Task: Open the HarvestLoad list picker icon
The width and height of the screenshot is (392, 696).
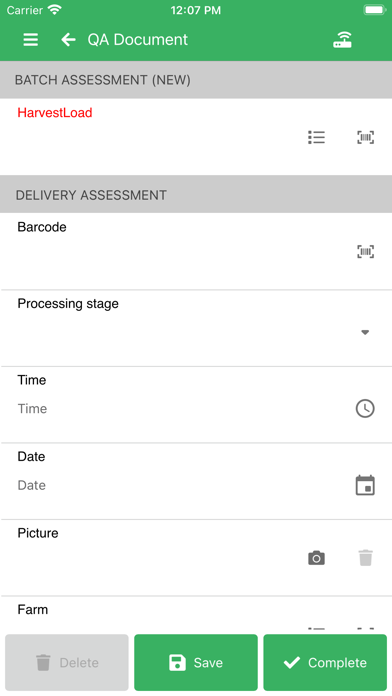Action: 317,137
